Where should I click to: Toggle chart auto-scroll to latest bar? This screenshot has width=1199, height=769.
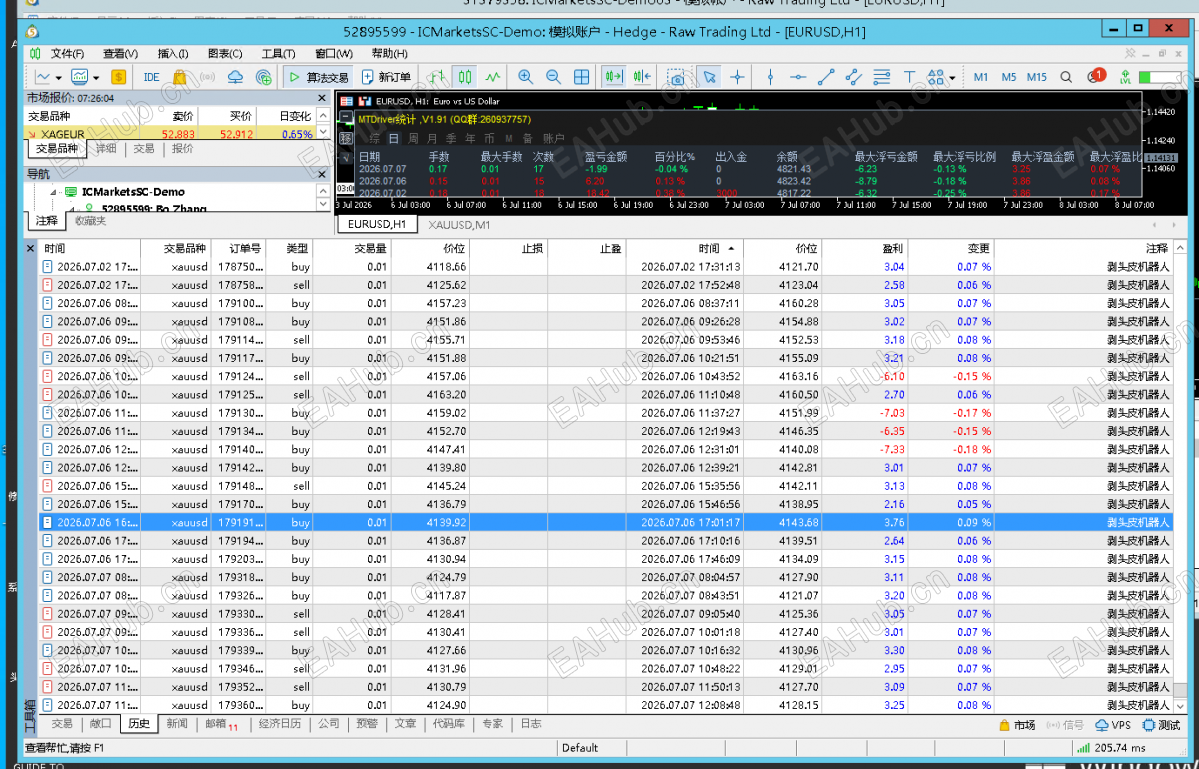coord(613,77)
